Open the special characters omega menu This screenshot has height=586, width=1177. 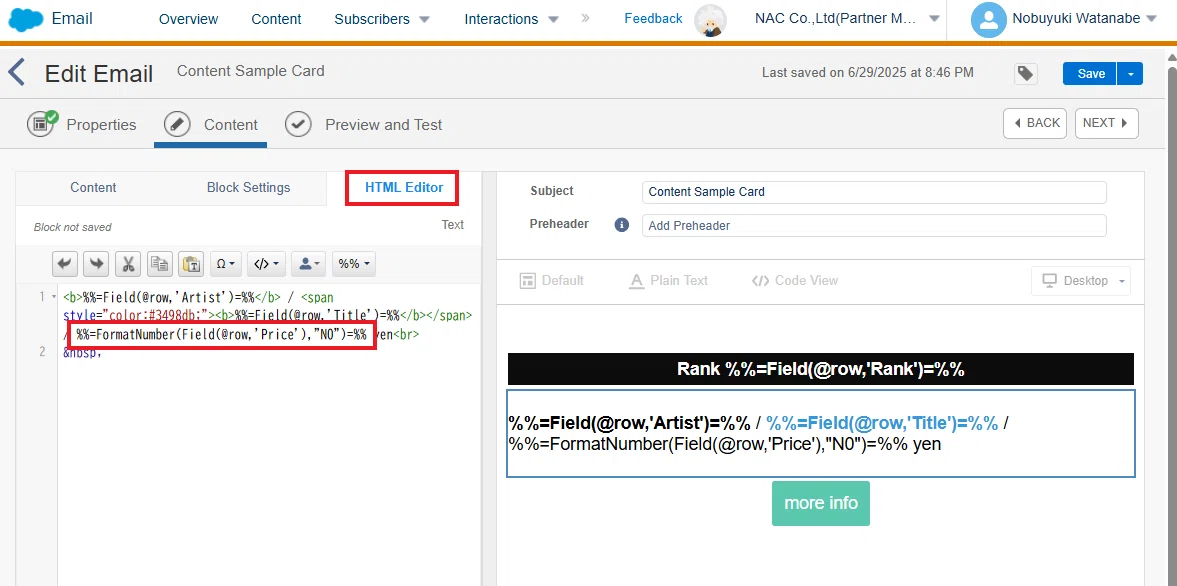point(225,264)
